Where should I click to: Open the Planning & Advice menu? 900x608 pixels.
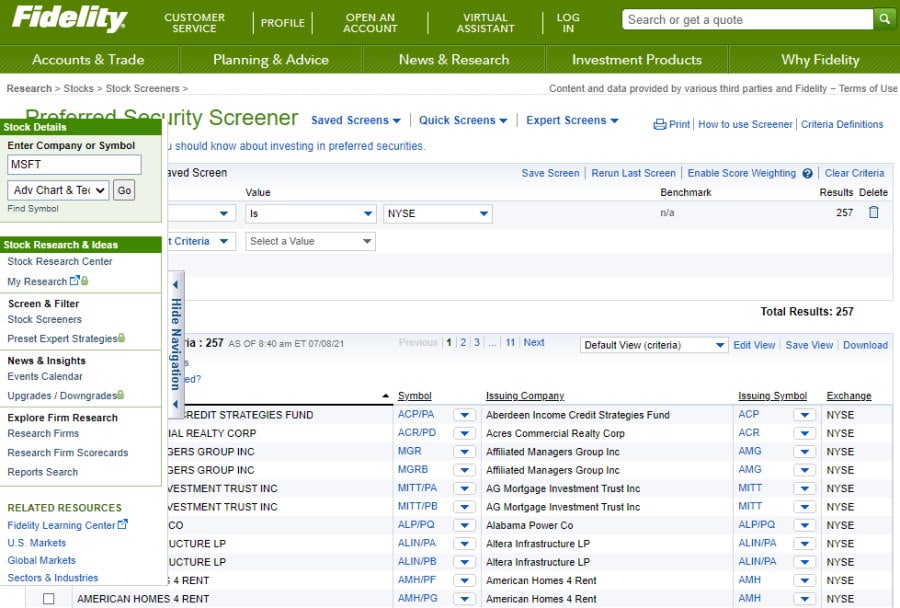tap(270, 60)
